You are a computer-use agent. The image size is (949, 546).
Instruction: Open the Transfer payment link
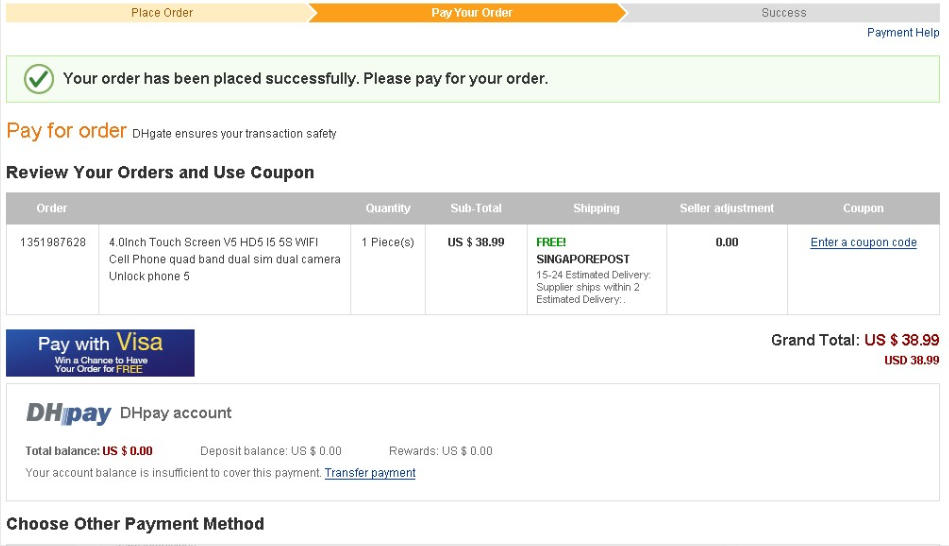370,473
